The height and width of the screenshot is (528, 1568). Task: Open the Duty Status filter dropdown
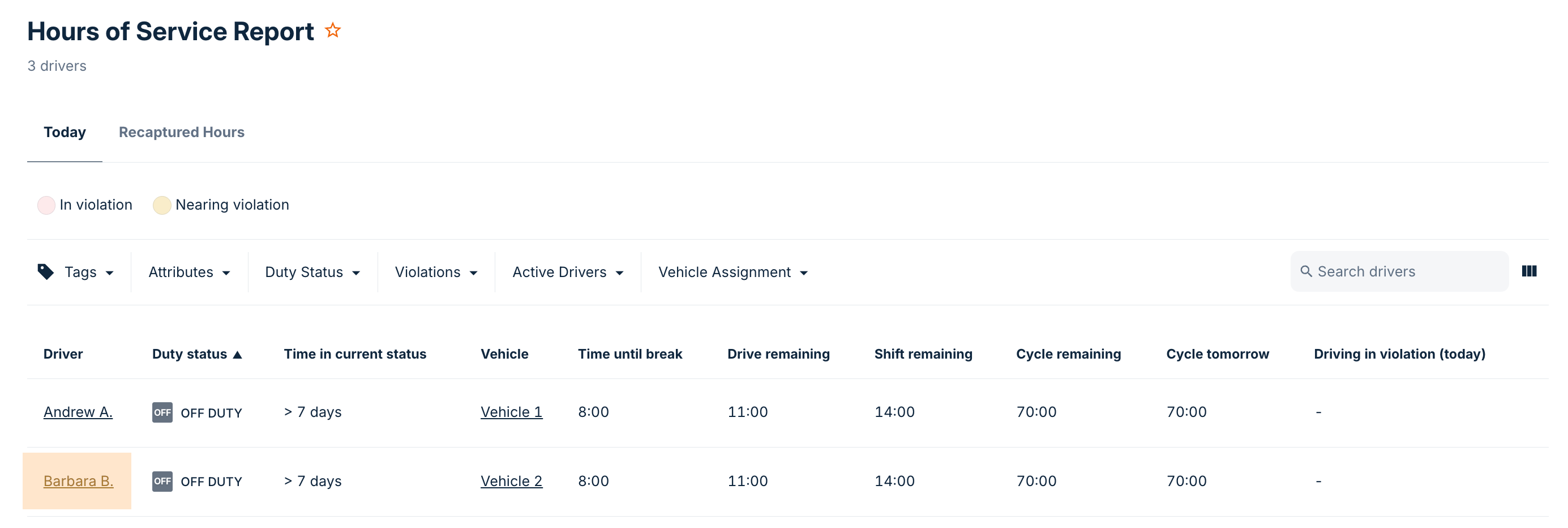coord(312,272)
